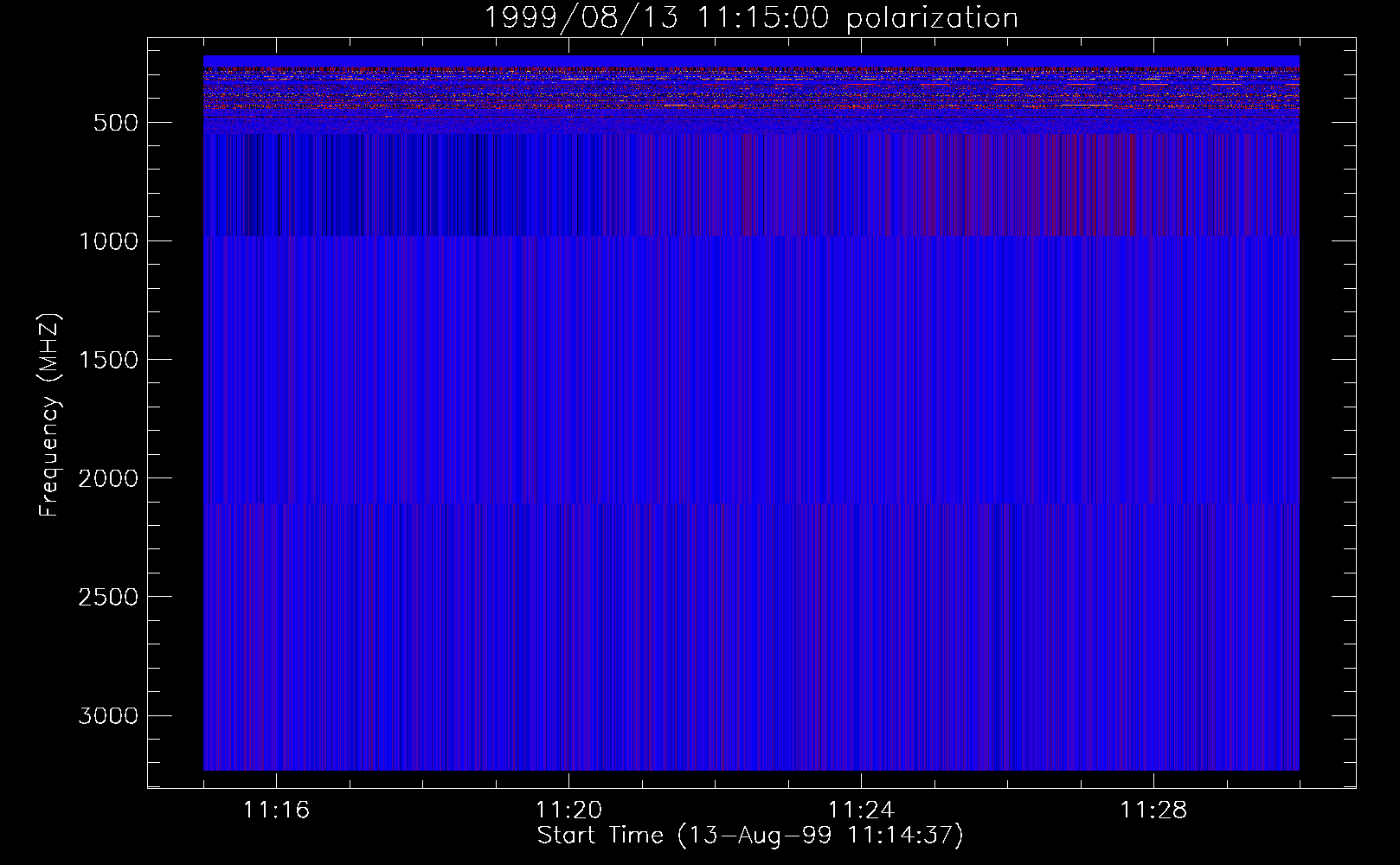Select the 11:16 time tick label
1400x865 pixels.
[x=276, y=811]
